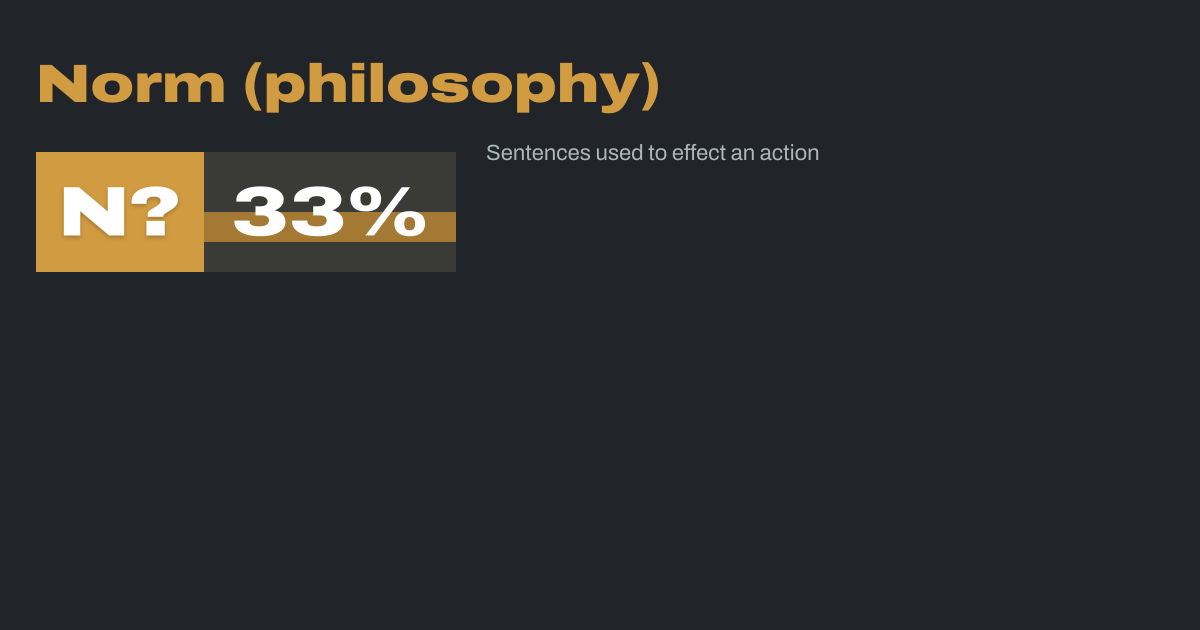Click the question mark in the tile
Screen dimensions: 1200x630
(x=154, y=212)
